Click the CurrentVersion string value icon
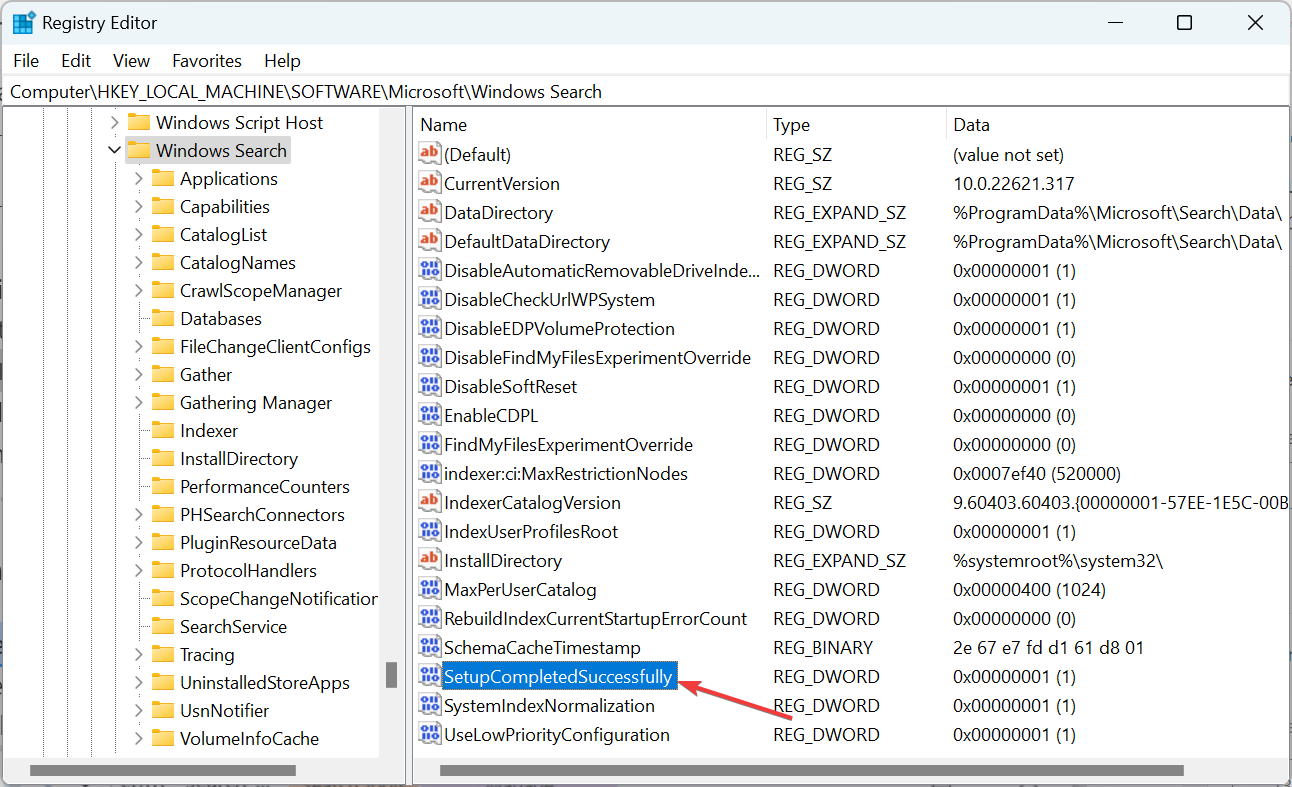Viewport: 1292px width, 787px height. (x=430, y=183)
